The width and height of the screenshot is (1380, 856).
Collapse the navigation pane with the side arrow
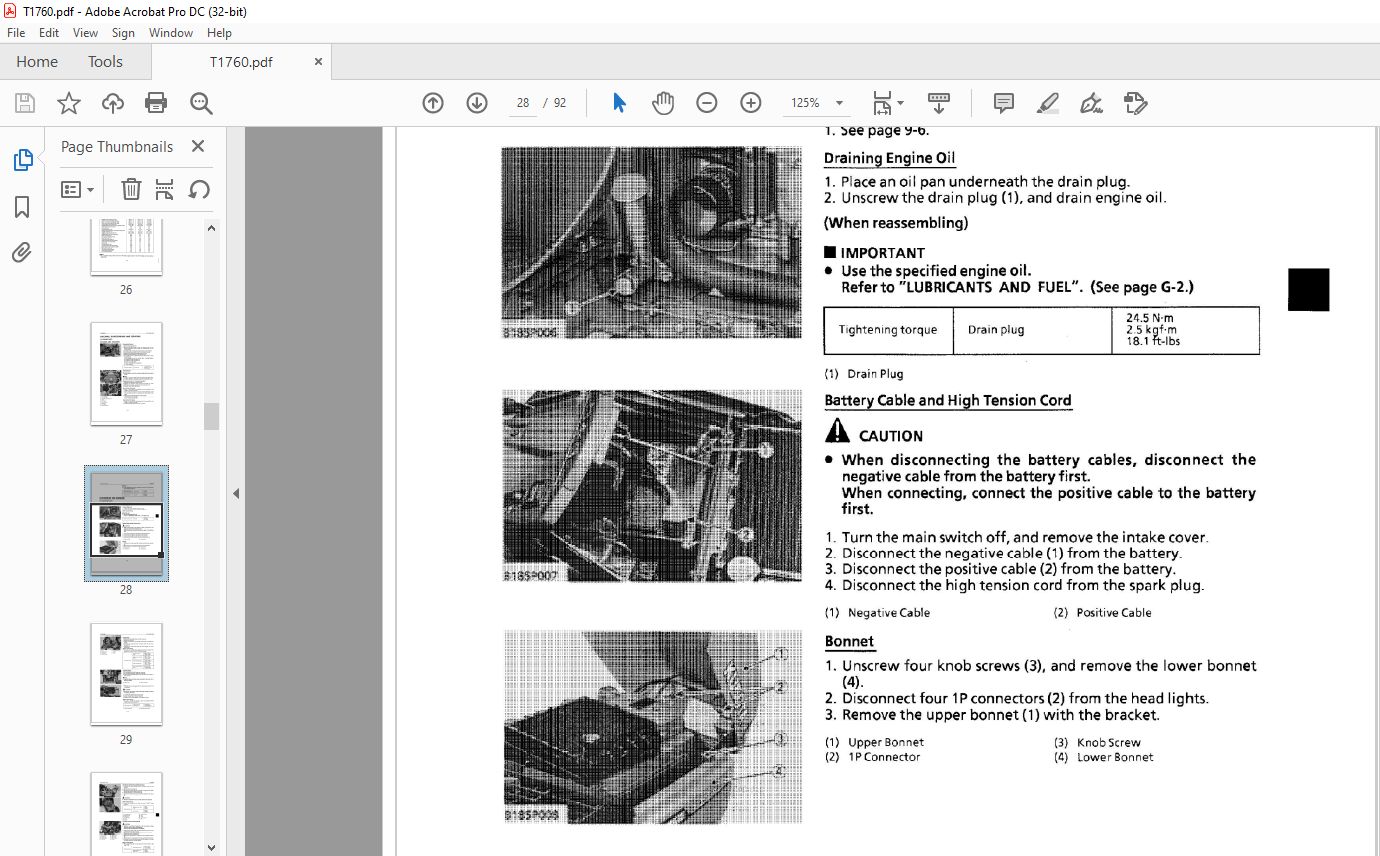236,493
